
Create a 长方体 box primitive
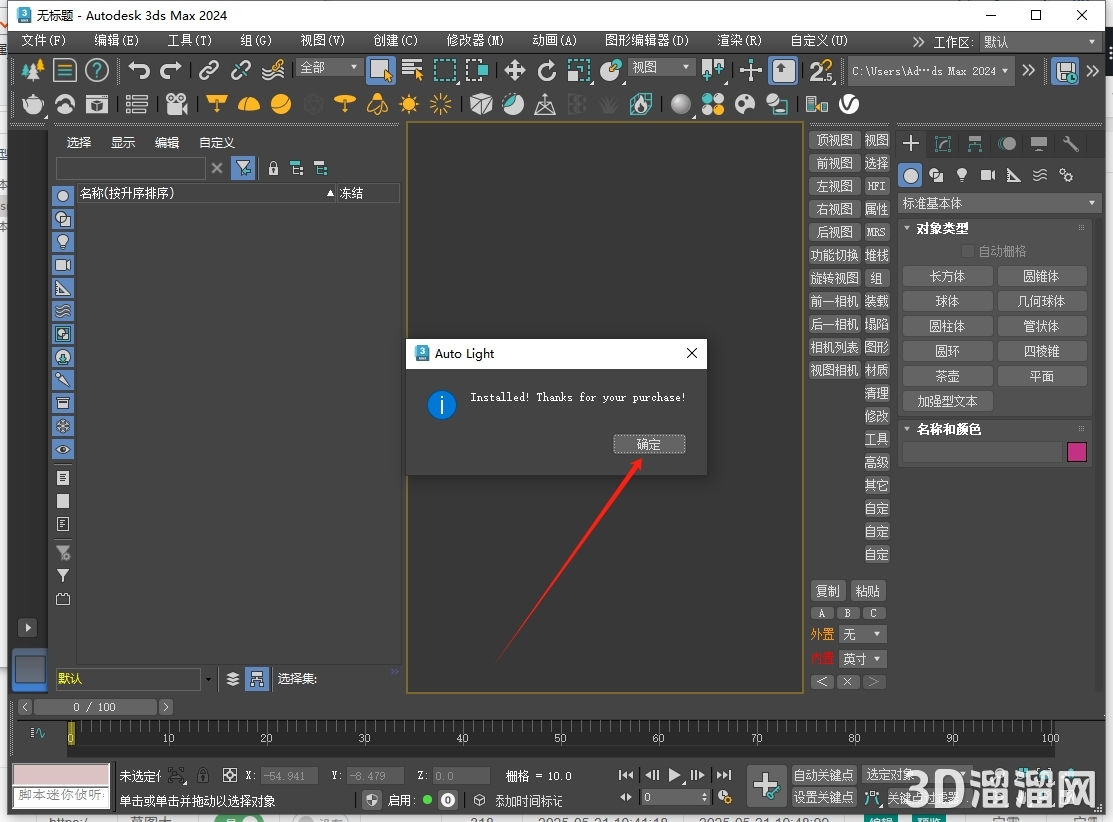[x=947, y=276]
